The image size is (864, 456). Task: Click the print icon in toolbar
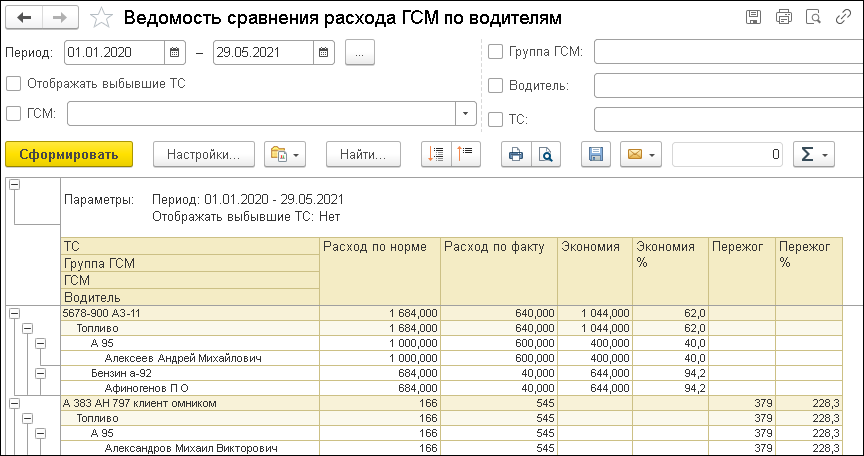pyautogui.click(x=516, y=154)
